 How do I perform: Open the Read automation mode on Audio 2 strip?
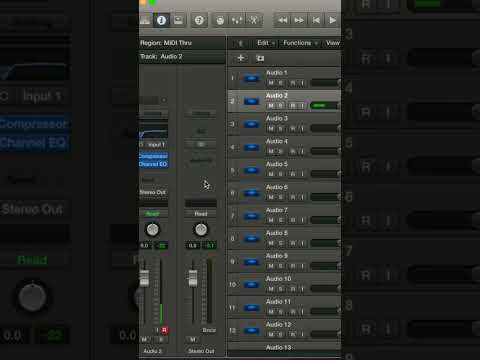coord(152,214)
